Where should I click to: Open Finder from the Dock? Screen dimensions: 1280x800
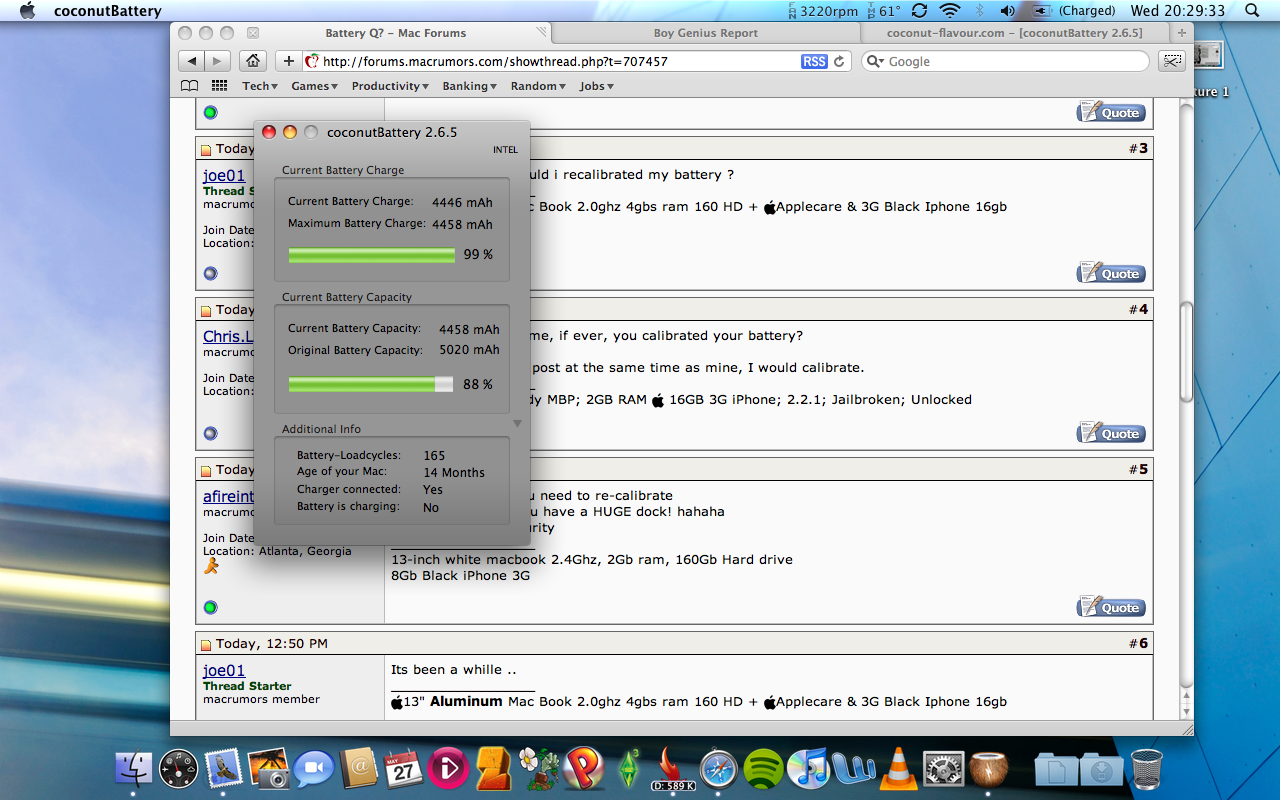tap(134, 768)
